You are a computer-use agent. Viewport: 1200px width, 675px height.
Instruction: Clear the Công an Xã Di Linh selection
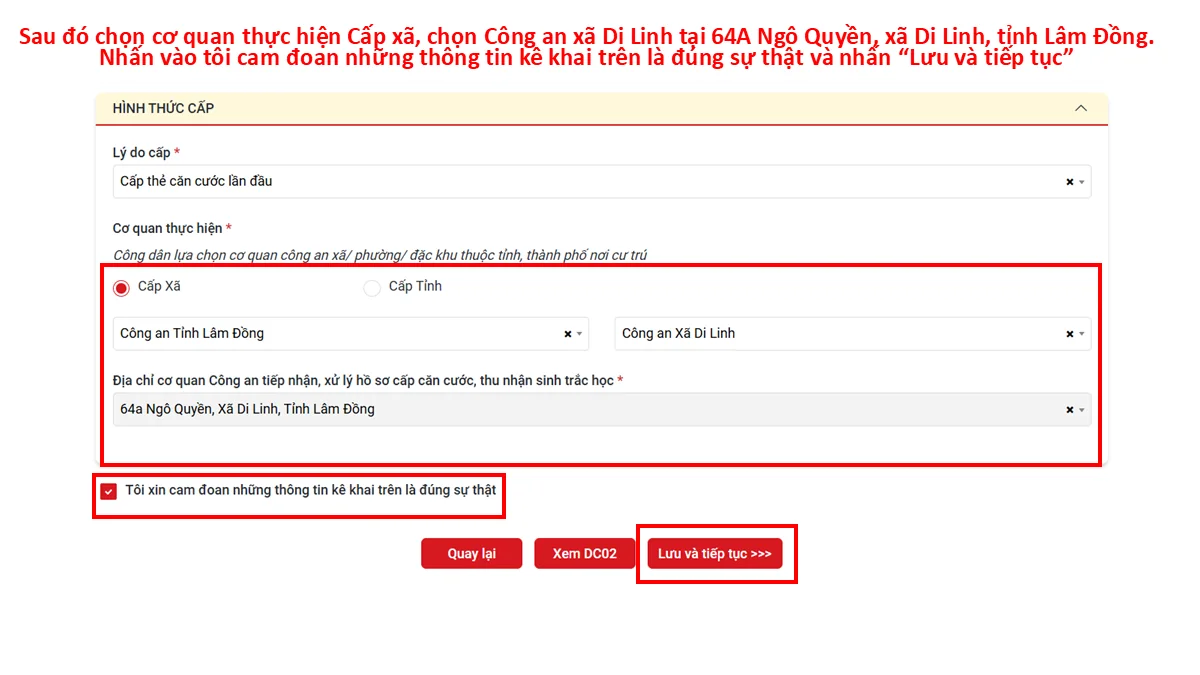click(x=1069, y=334)
